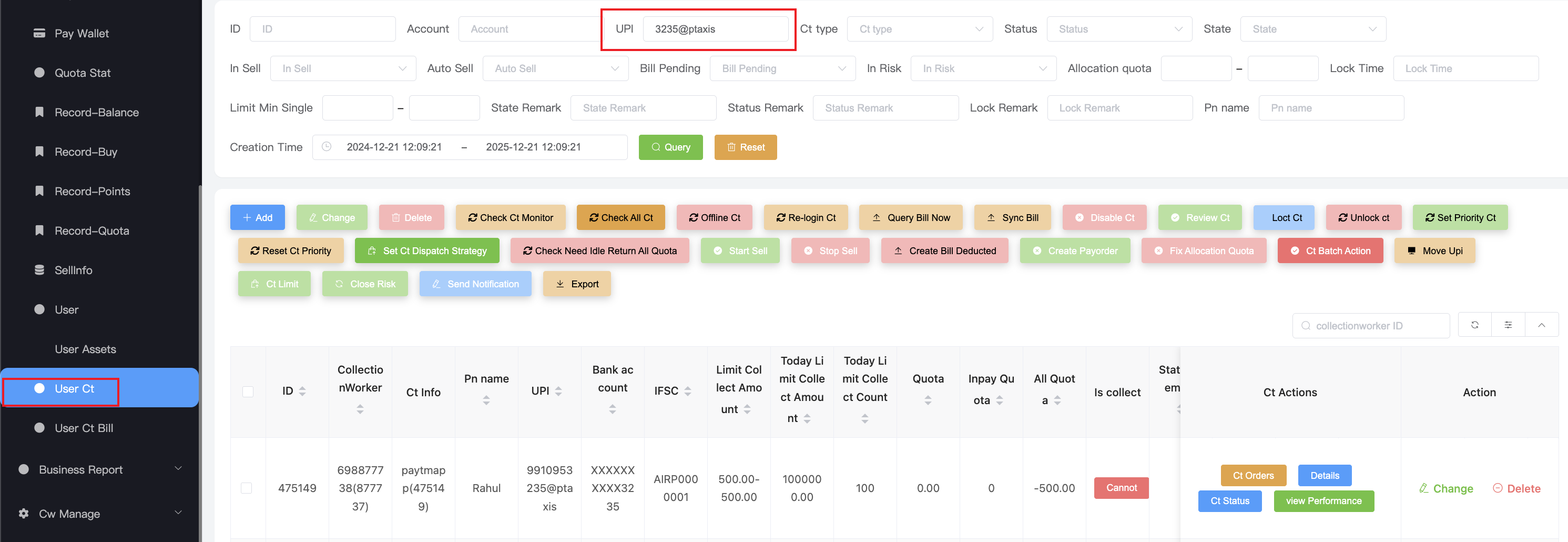Tick the checkbox for row 475149
Image resolution: width=1568 pixels, height=542 pixels.
247,488
